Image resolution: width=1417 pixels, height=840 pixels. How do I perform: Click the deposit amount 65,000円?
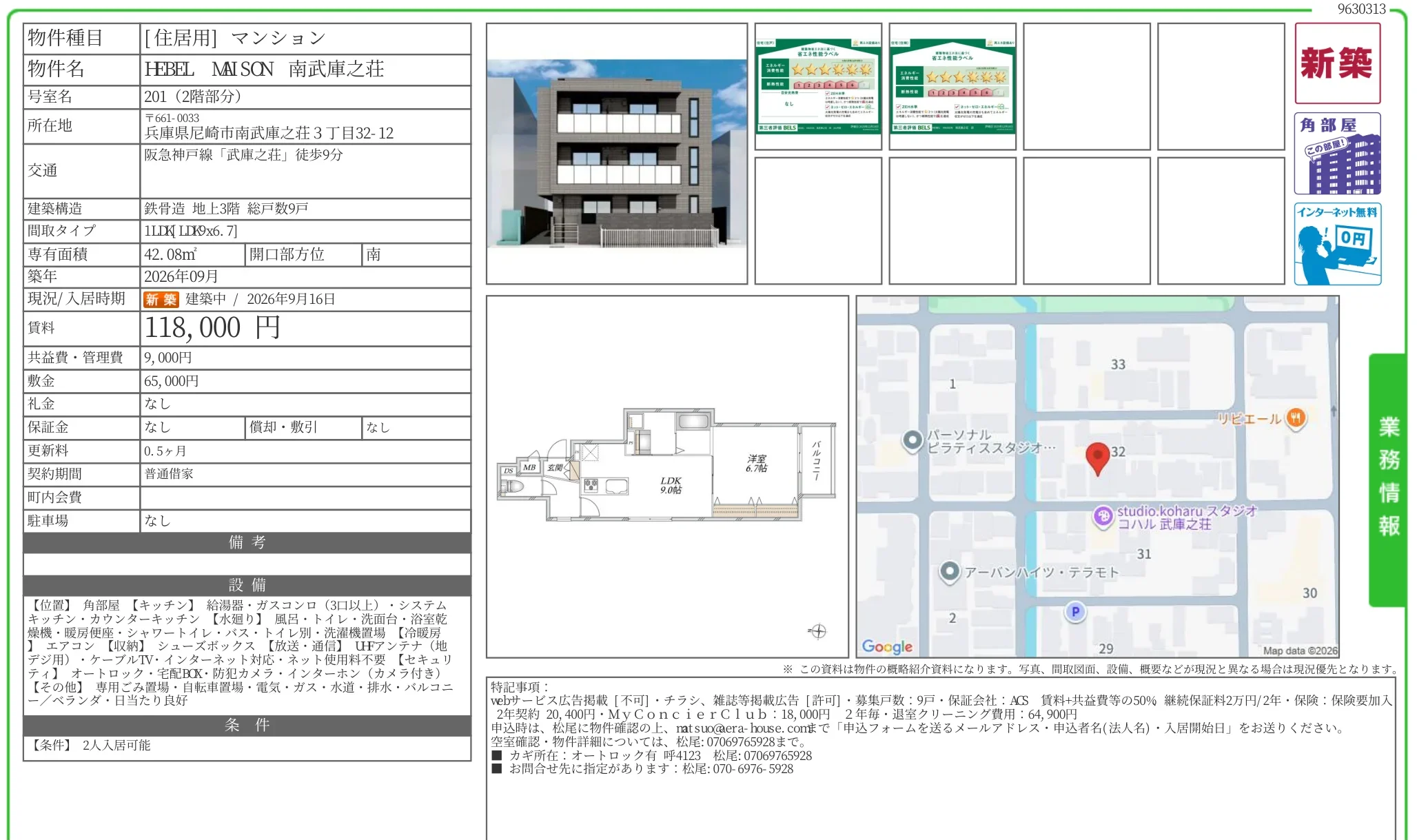point(172,381)
